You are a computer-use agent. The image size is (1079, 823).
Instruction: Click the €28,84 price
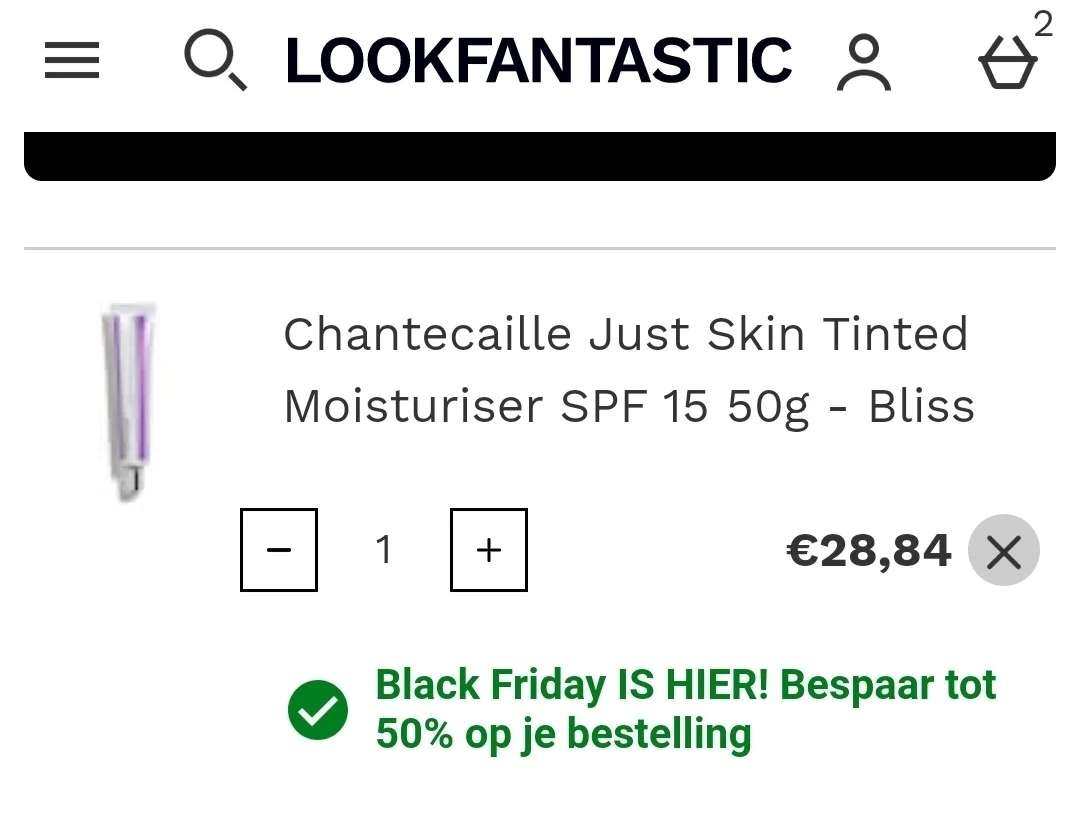(x=869, y=551)
